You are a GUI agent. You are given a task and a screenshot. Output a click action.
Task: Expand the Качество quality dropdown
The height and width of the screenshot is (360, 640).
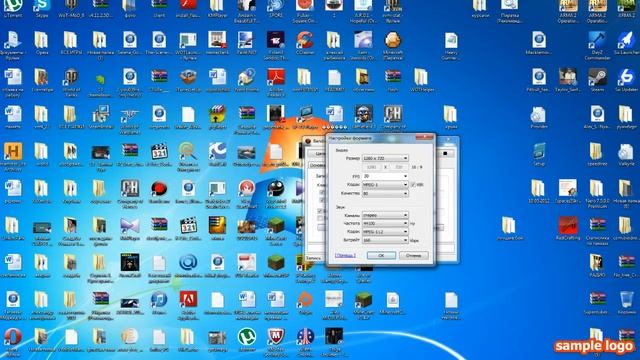click(x=385, y=193)
